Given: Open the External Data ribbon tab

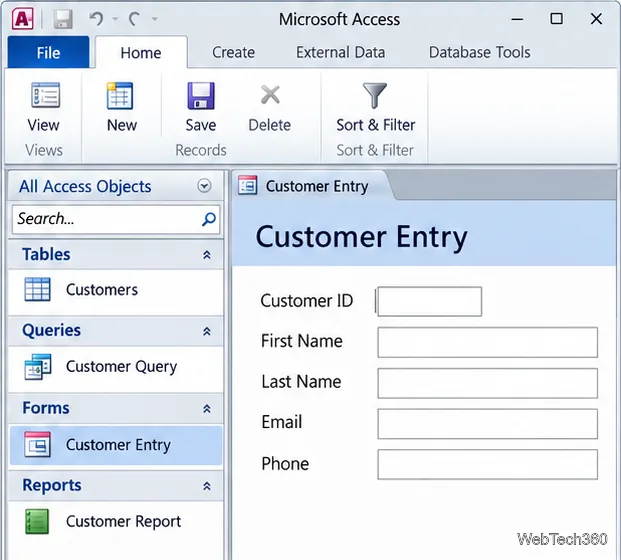Looking at the screenshot, I should click(340, 52).
